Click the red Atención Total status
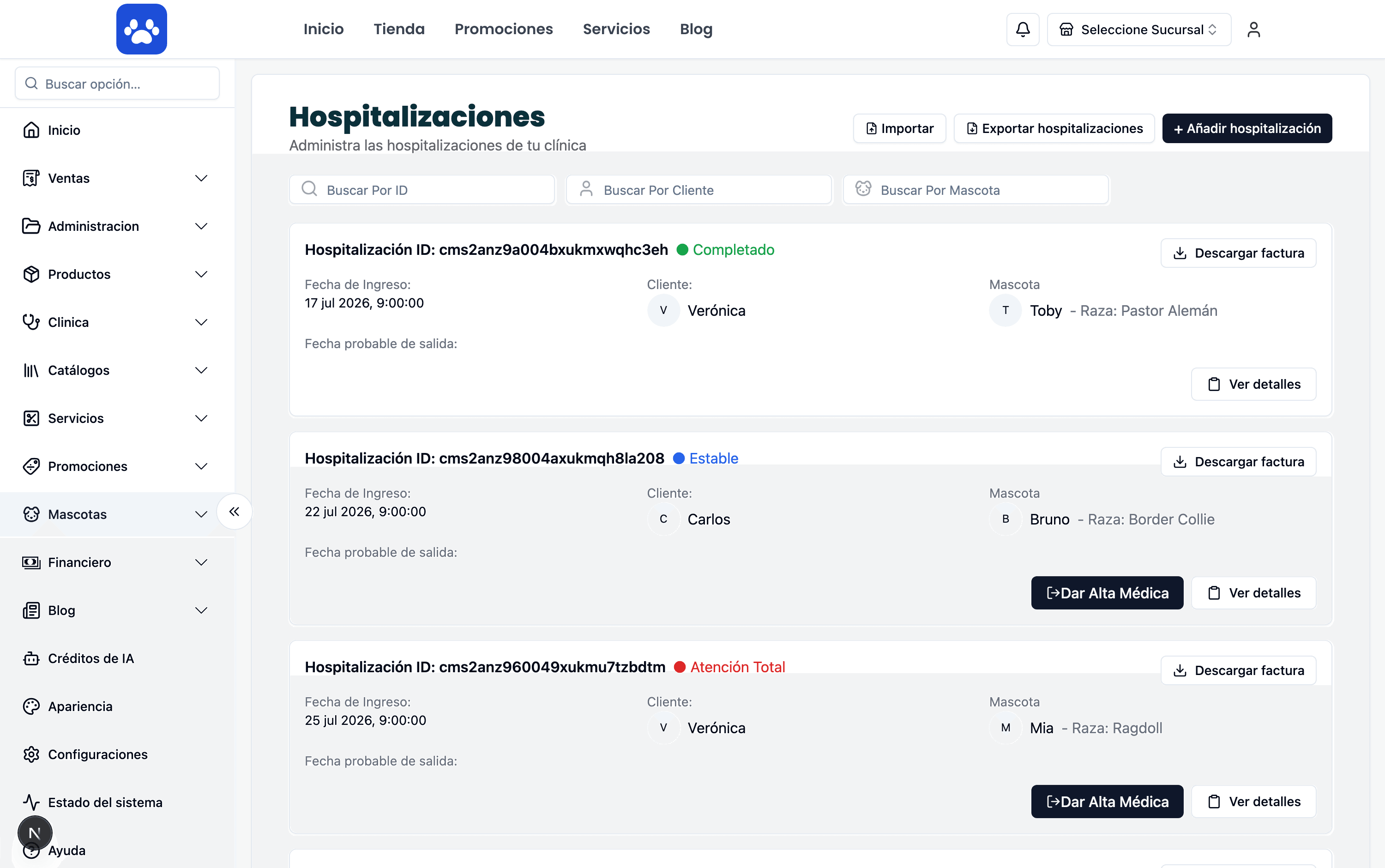This screenshot has width=1385, height=868. point(729,667)
